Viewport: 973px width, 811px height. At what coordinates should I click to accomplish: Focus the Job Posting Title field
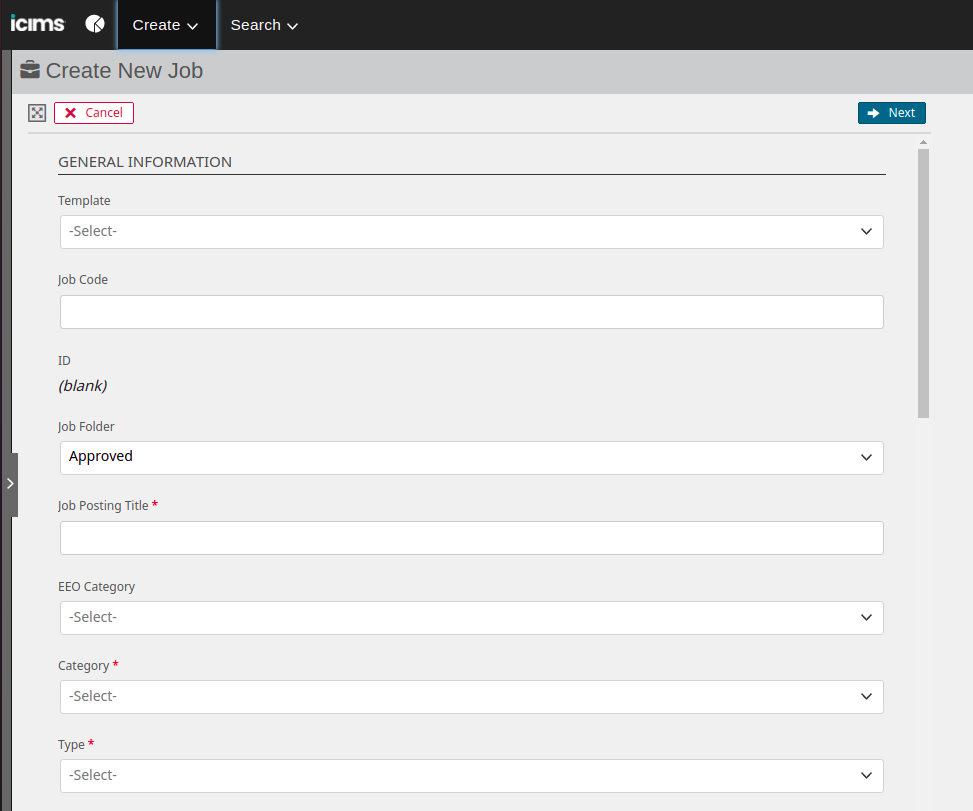[x=472, y=538]
